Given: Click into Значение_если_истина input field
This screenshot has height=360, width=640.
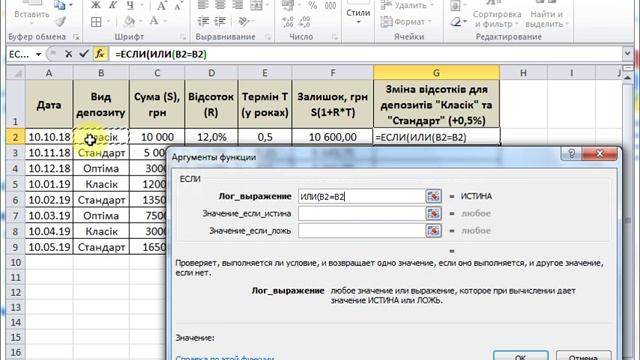Looking at the screenshot, I should 362,213.
